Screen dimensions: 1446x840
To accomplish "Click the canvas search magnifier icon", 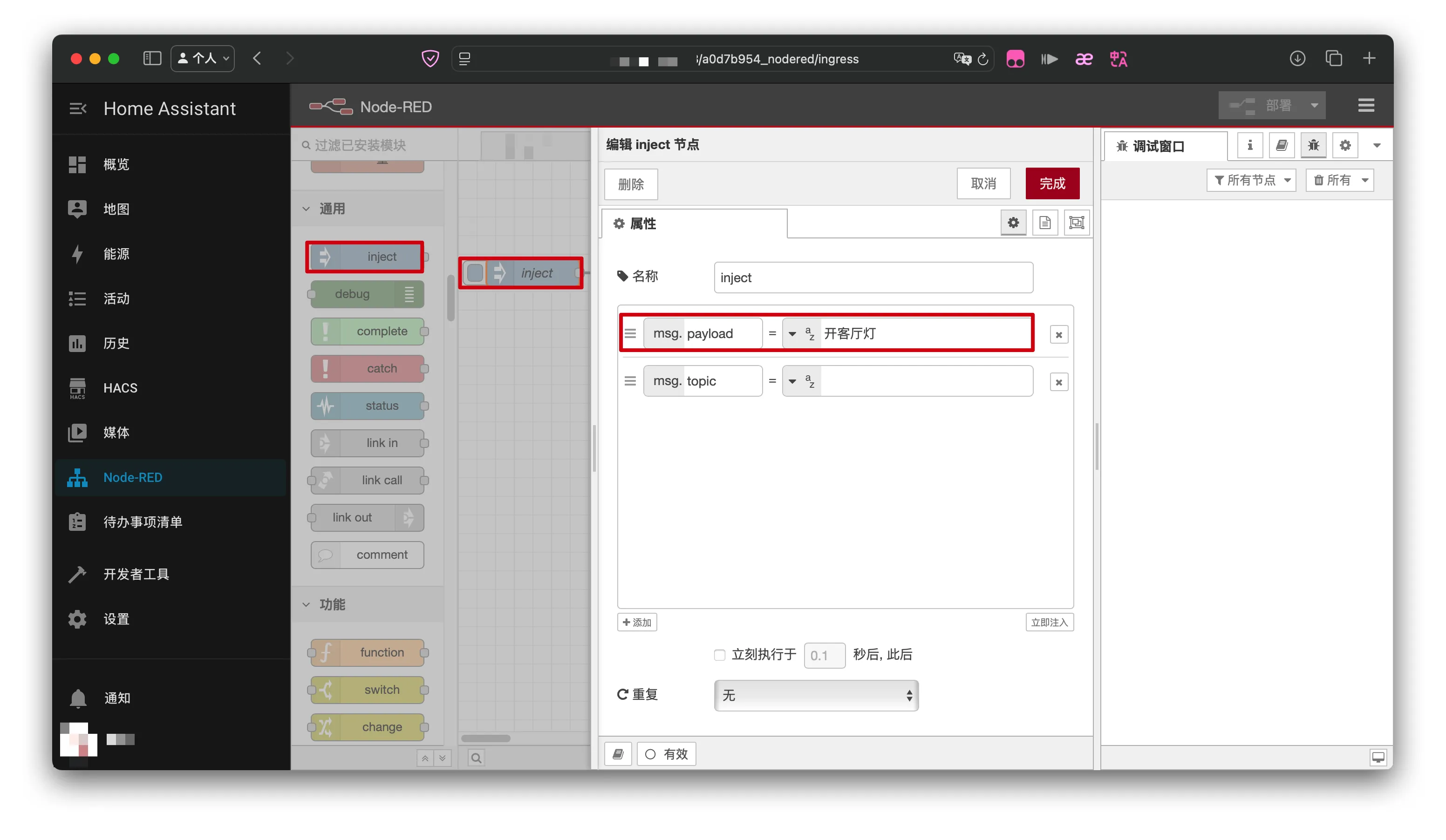I will pyautogui.click(x=476, y=758).
